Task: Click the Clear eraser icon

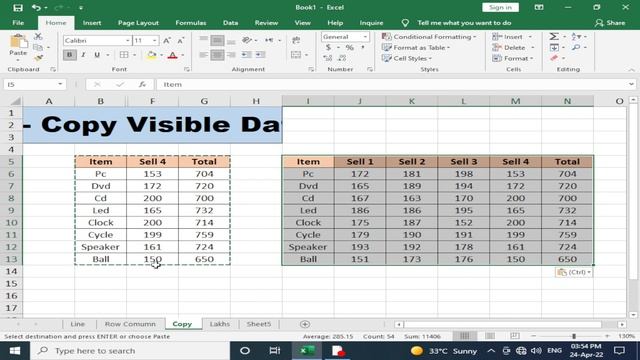Action: [554, 58]
